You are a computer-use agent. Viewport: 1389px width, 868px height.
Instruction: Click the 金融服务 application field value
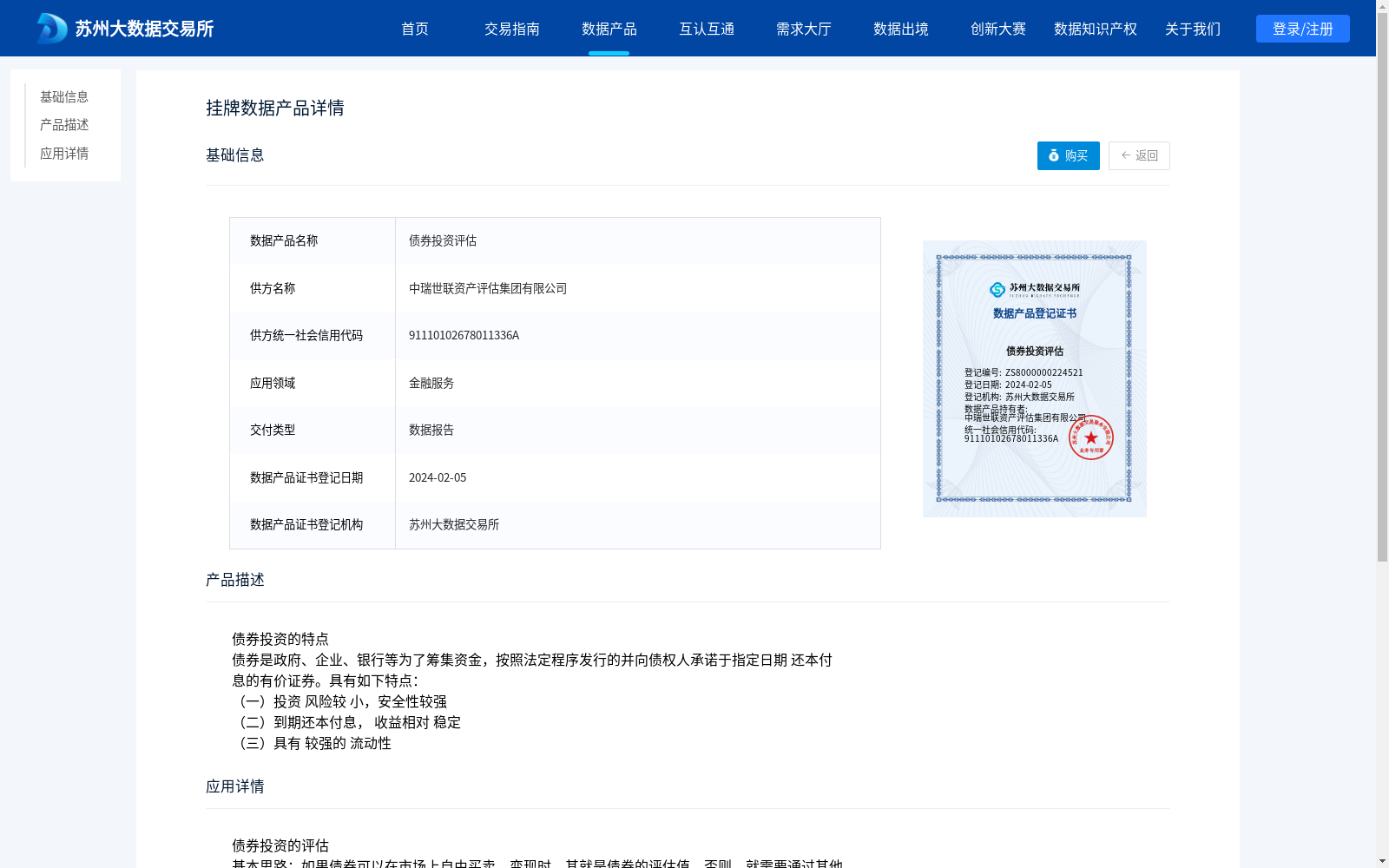[431, 383]
